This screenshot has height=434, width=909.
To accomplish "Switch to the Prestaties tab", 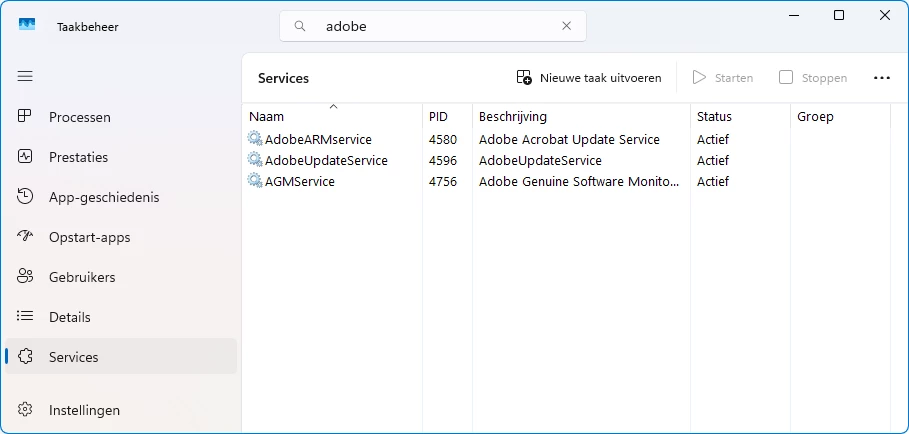I will tap(121, 157).
